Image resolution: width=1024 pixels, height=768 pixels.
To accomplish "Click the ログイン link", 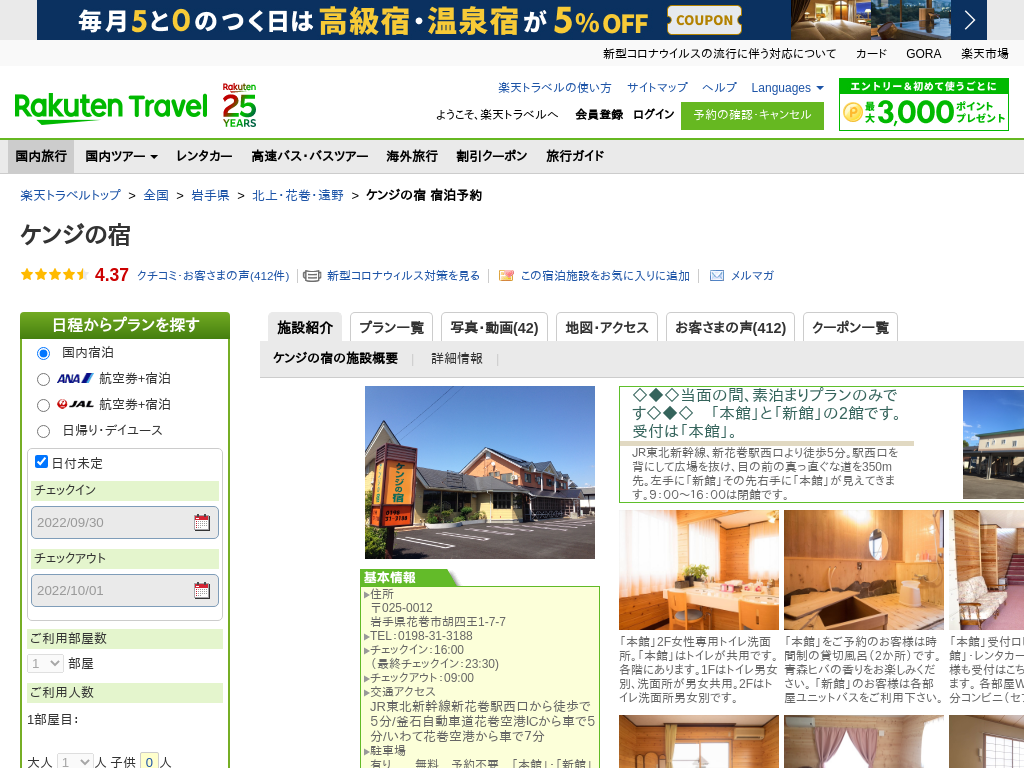I will [x=654, y=115].
